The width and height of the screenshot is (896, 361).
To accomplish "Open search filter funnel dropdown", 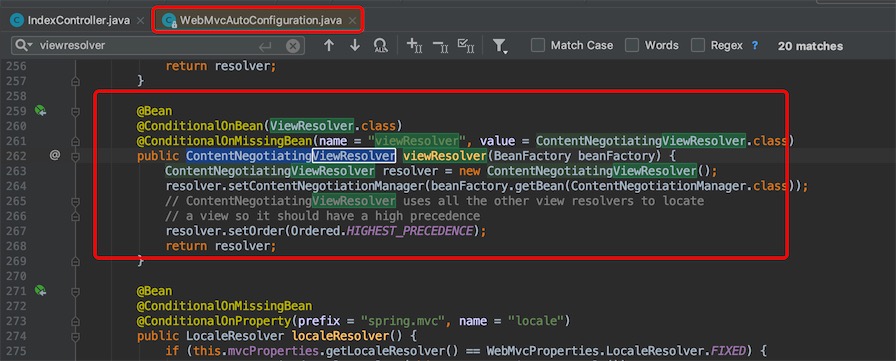I will coord(501,46).
